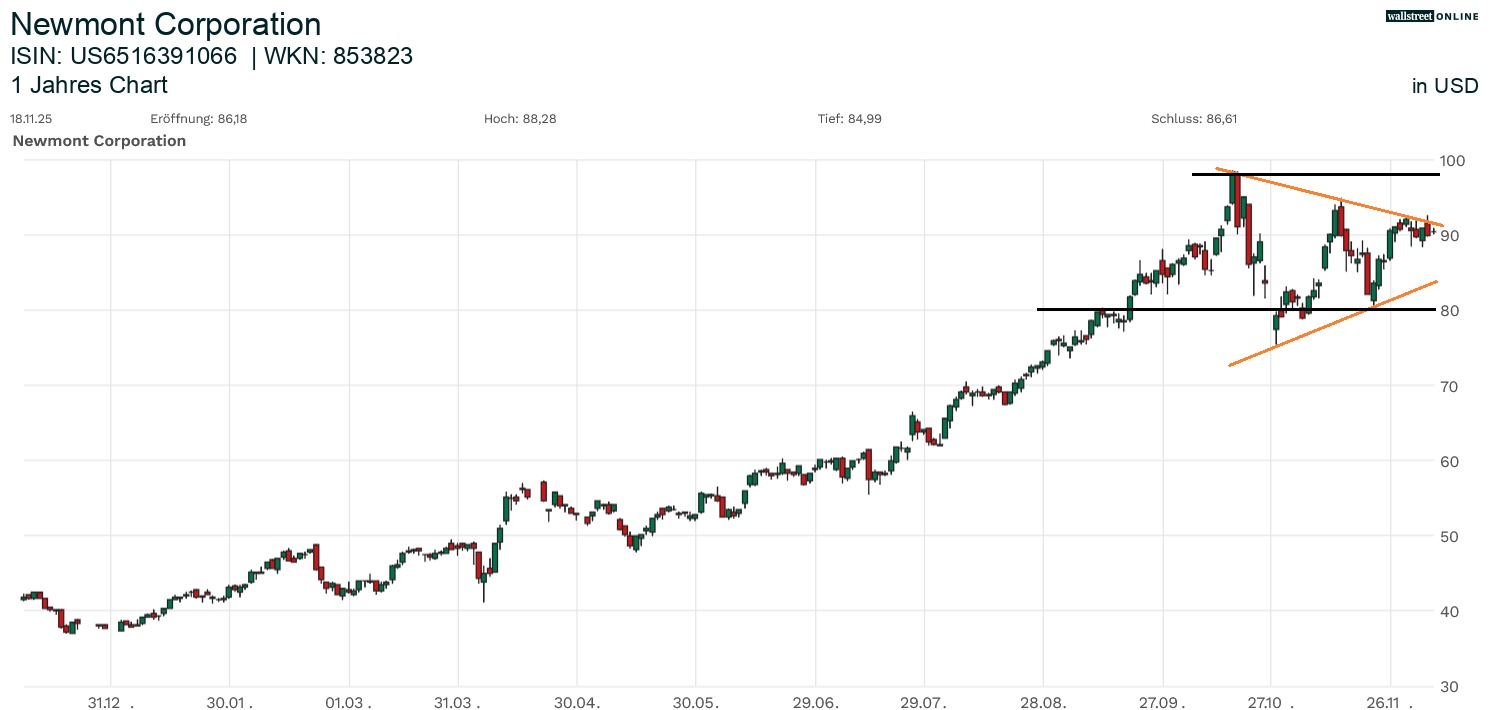Screen dimensions: 1490x710
Task: Click the 18.11.25 date label
Action: click(x=31, y=119)
